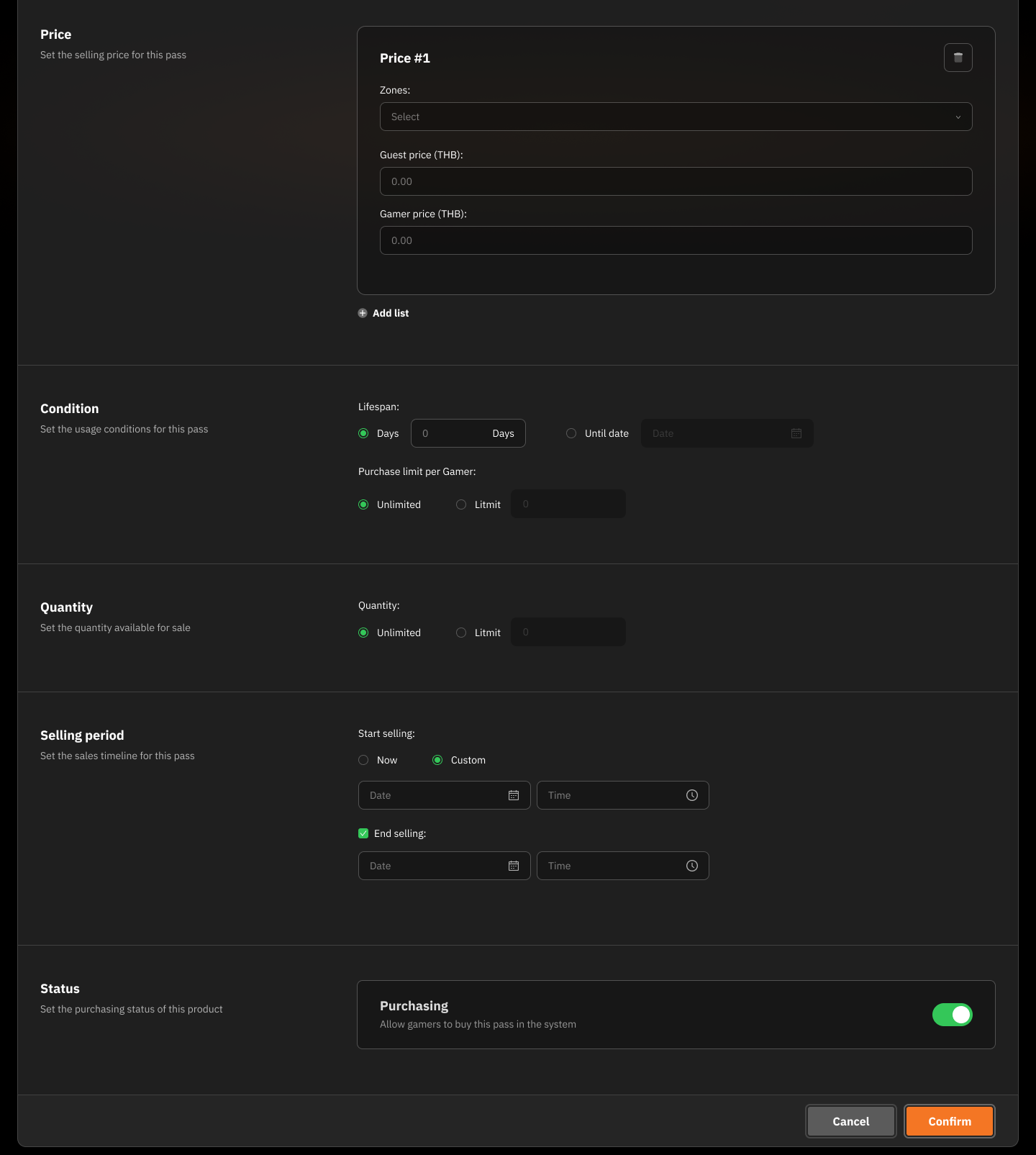Click the Purchasing title text
1036x1155 pixels.
point(414,1006)
